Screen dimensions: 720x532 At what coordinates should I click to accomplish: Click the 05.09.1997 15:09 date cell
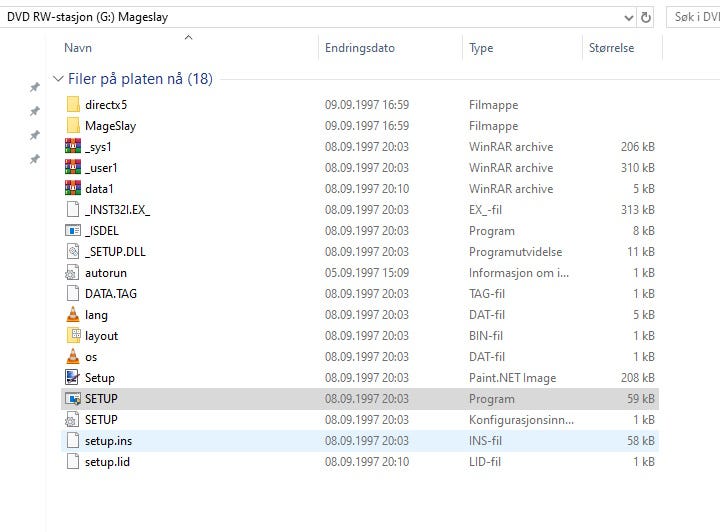click(367, 273)
